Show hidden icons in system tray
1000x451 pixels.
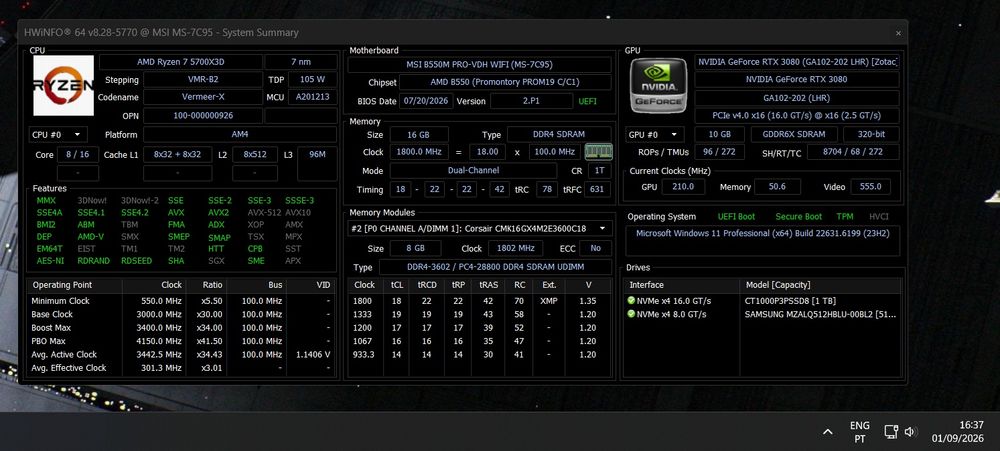827,432
